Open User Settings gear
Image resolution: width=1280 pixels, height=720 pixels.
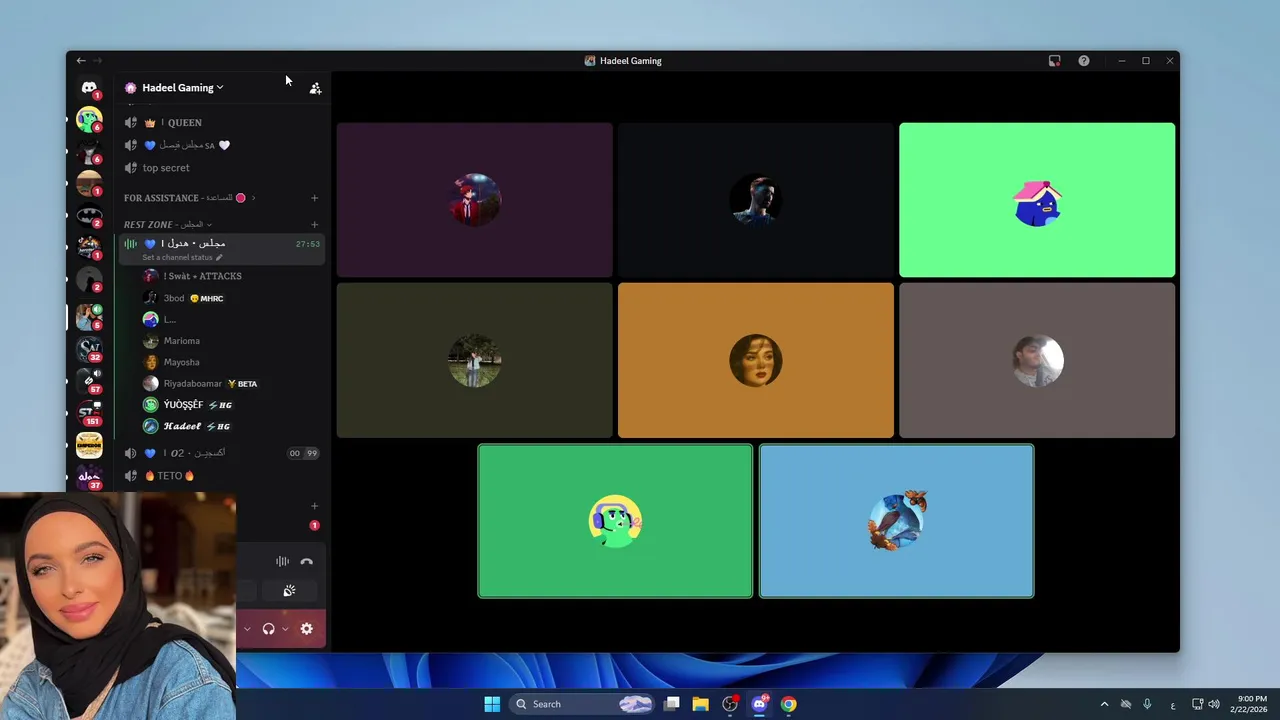[x=307, y=629]
